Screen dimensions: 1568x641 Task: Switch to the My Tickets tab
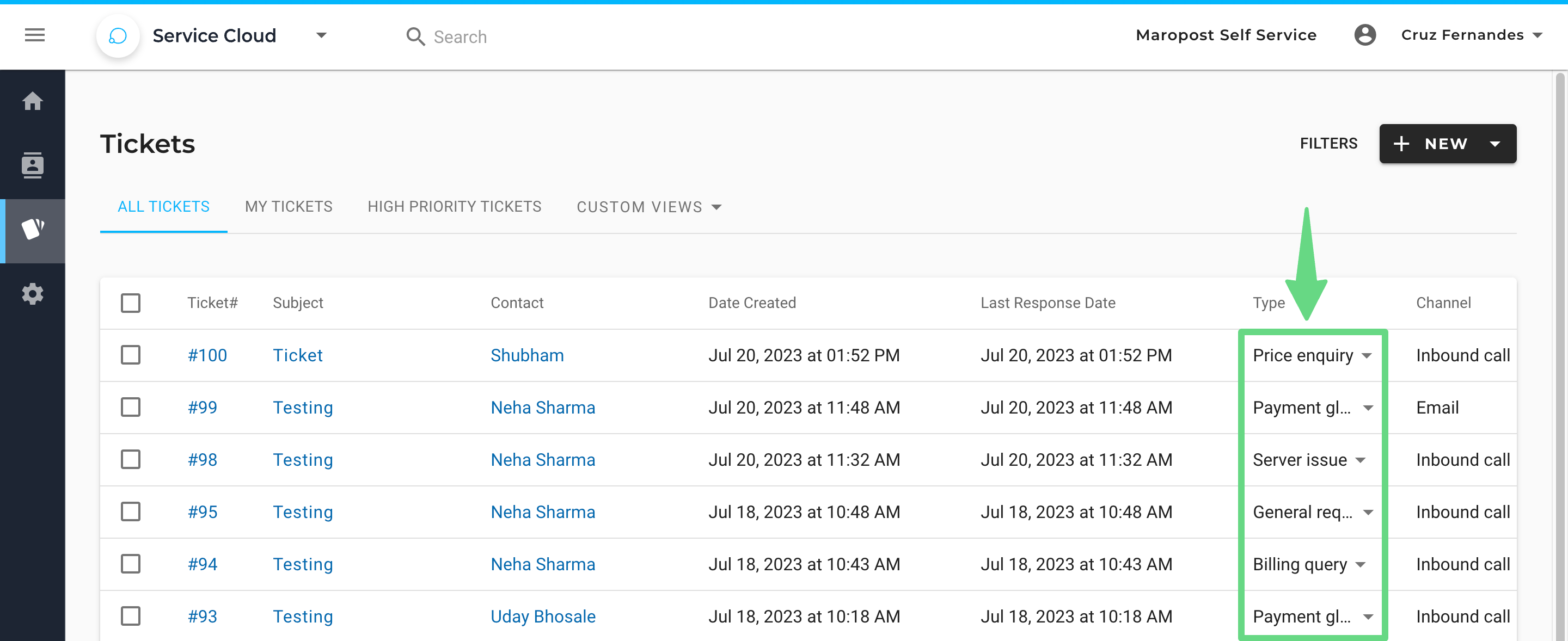[x=289, y=207]
